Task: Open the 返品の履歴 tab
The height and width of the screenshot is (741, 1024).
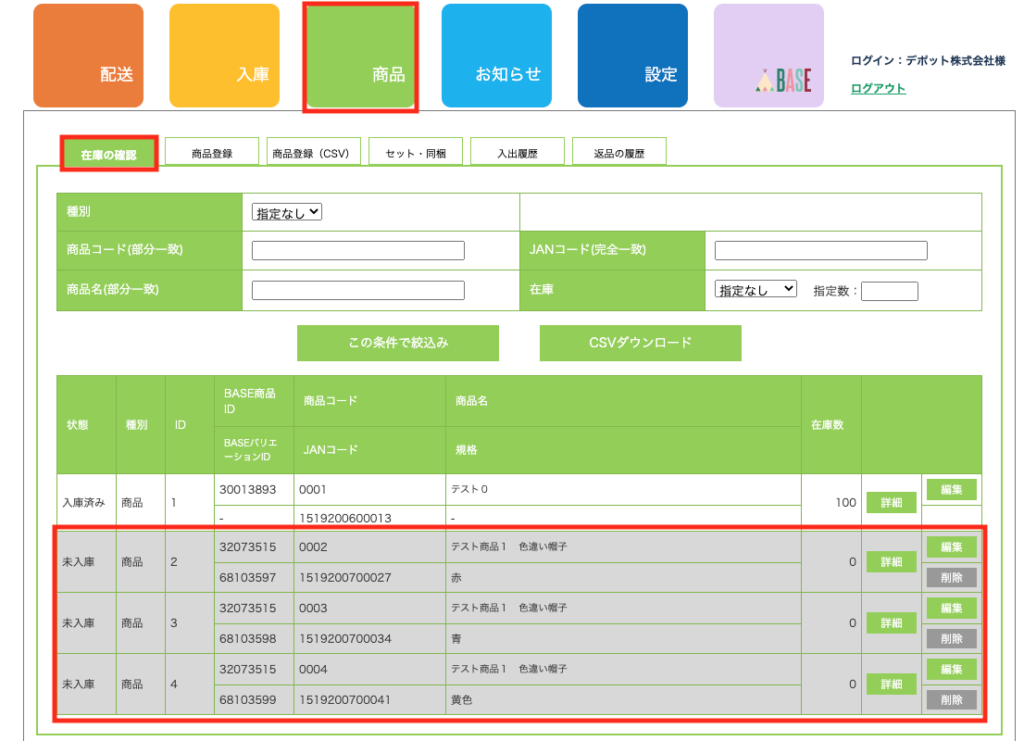Action: coord(619,154)
